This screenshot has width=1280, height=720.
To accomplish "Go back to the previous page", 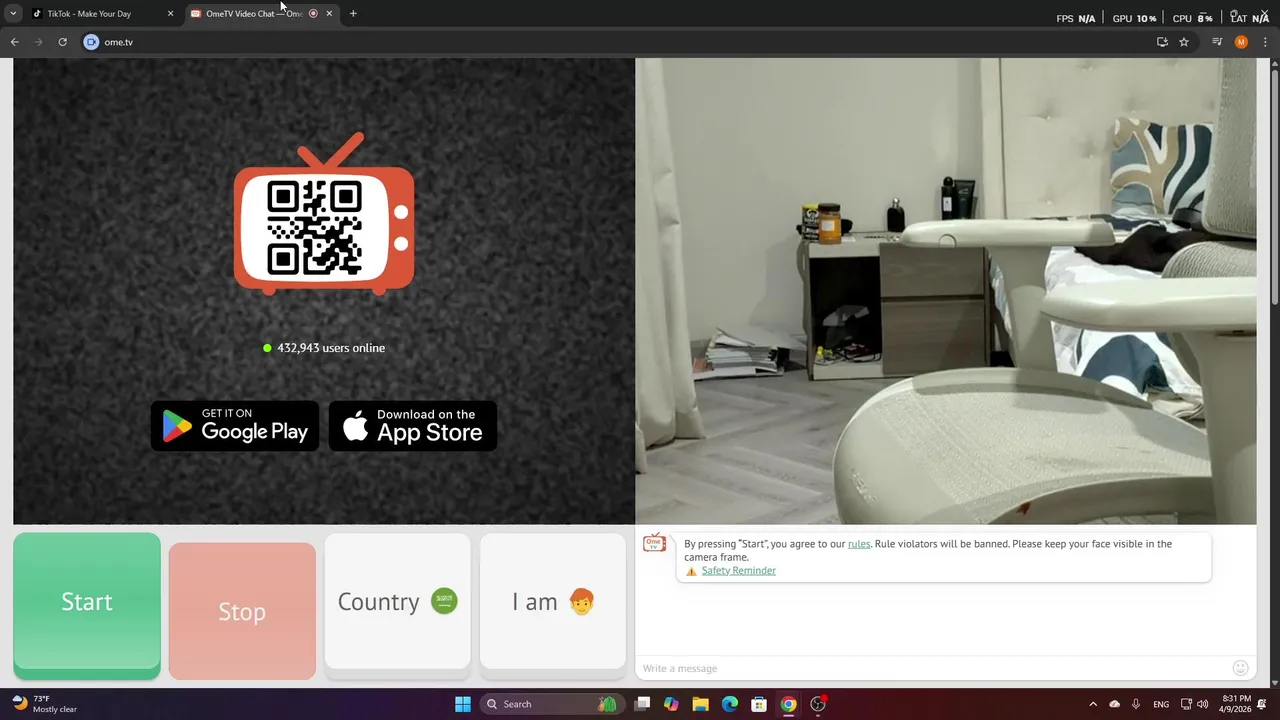I will tap(14, 42).
